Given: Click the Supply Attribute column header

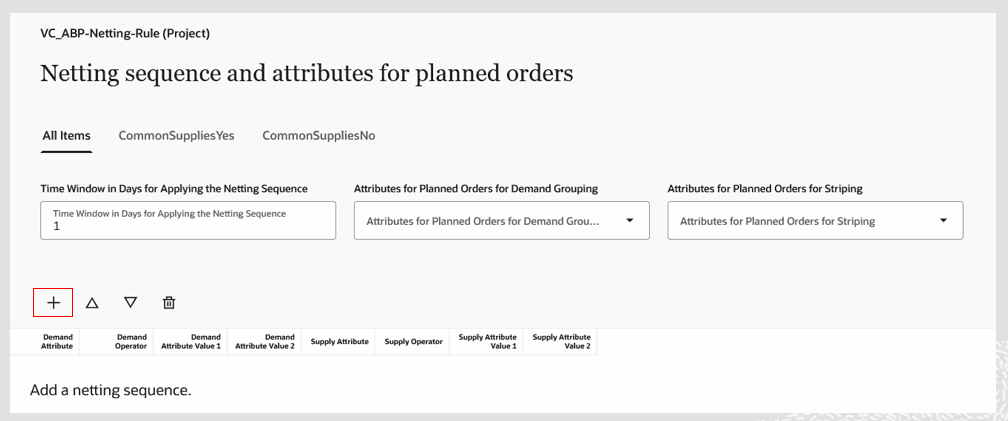Looking at the screenshot, I should [x=339, y=342].
